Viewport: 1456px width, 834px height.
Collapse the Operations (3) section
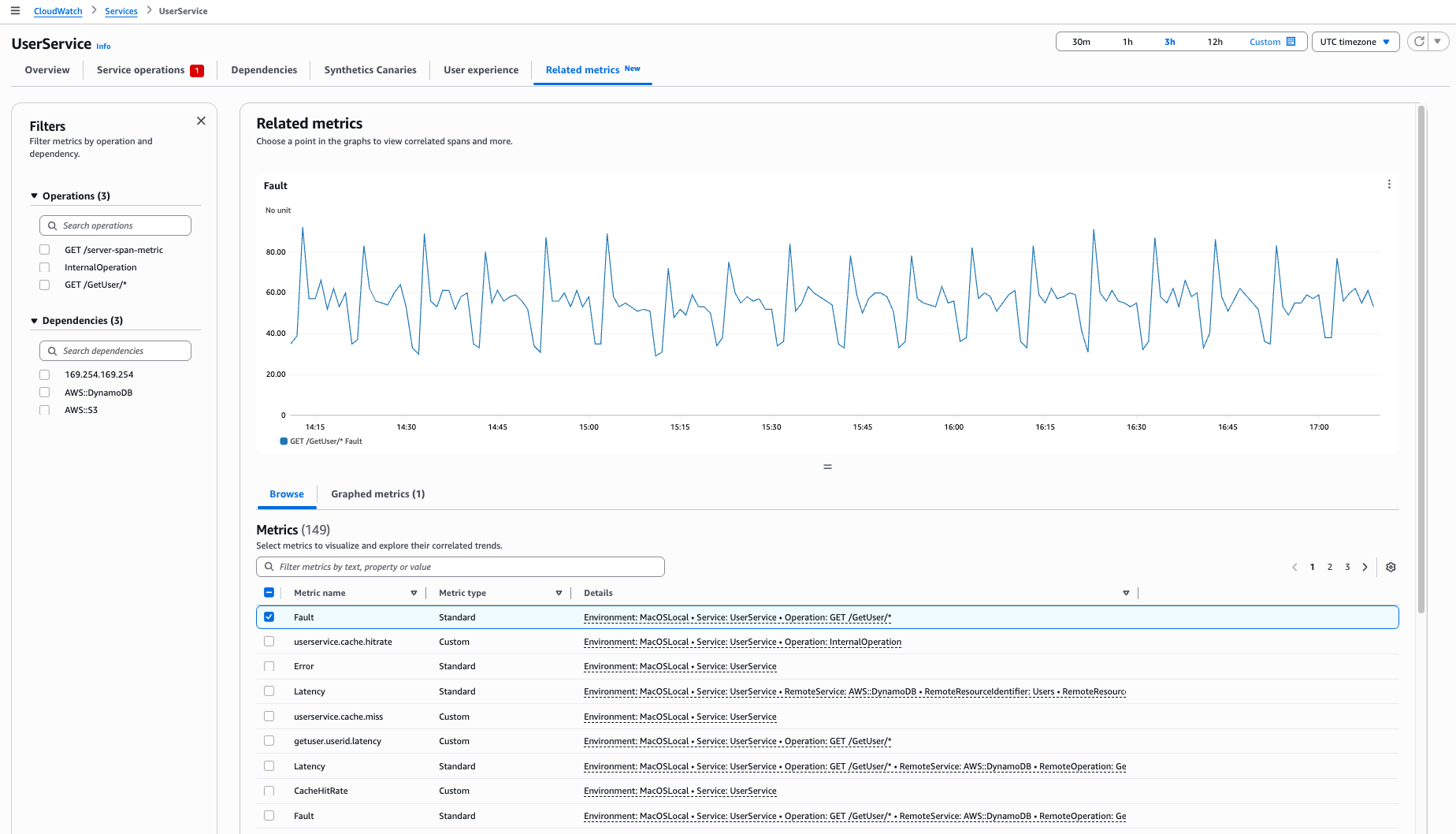pyautogui.click(x=34, y=195)
